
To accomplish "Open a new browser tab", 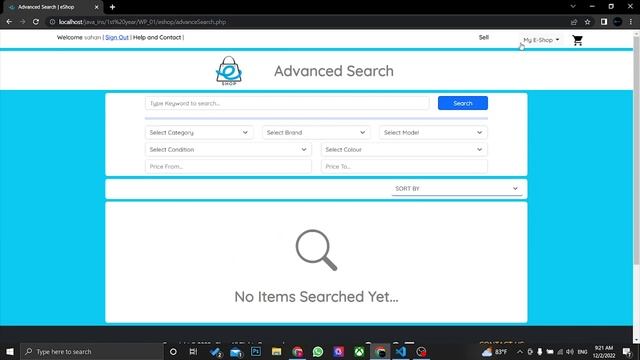I will (112, 7).
